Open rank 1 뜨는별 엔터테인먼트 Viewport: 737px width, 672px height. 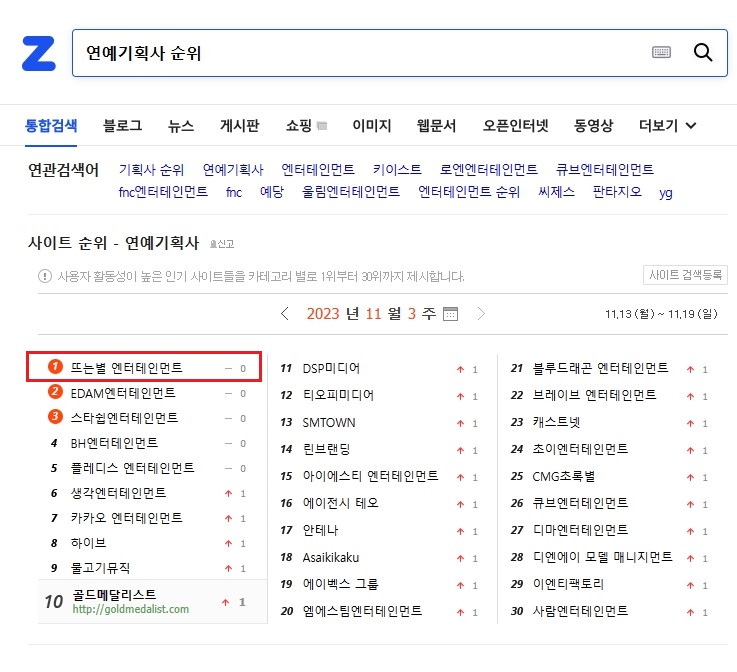[126, 367]
